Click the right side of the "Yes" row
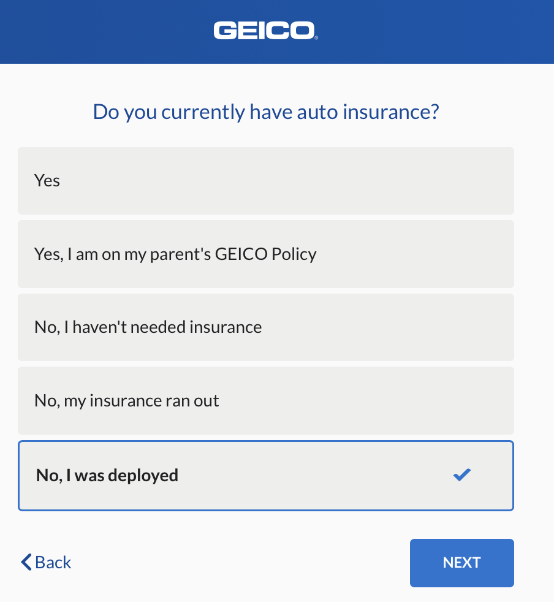Viewport: 554px width, 602px height. click(422, 181)
